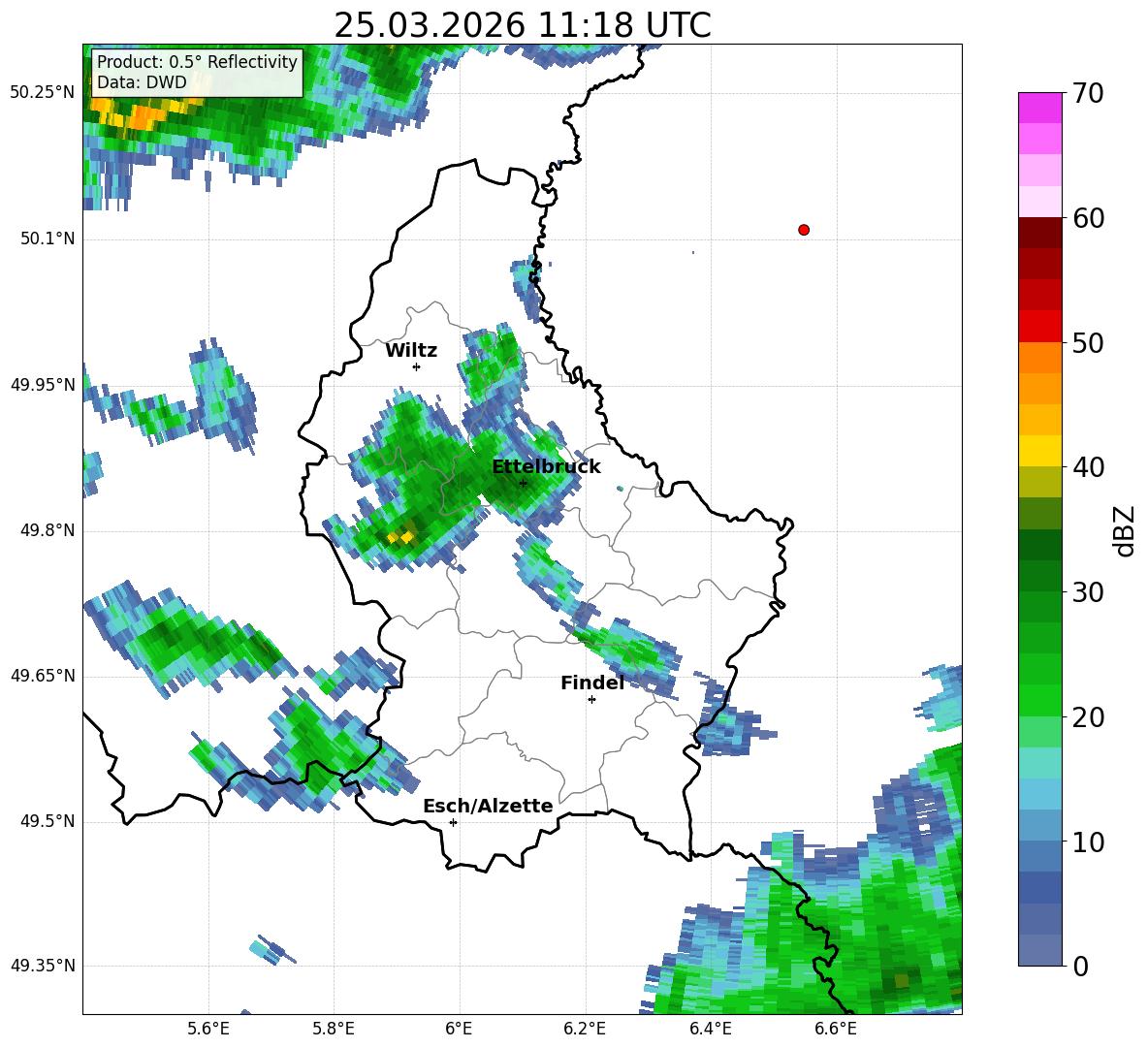Screen dimensions: 1148x1048
Task: Click the Findel location label
Action: click(x=592, y=683)
